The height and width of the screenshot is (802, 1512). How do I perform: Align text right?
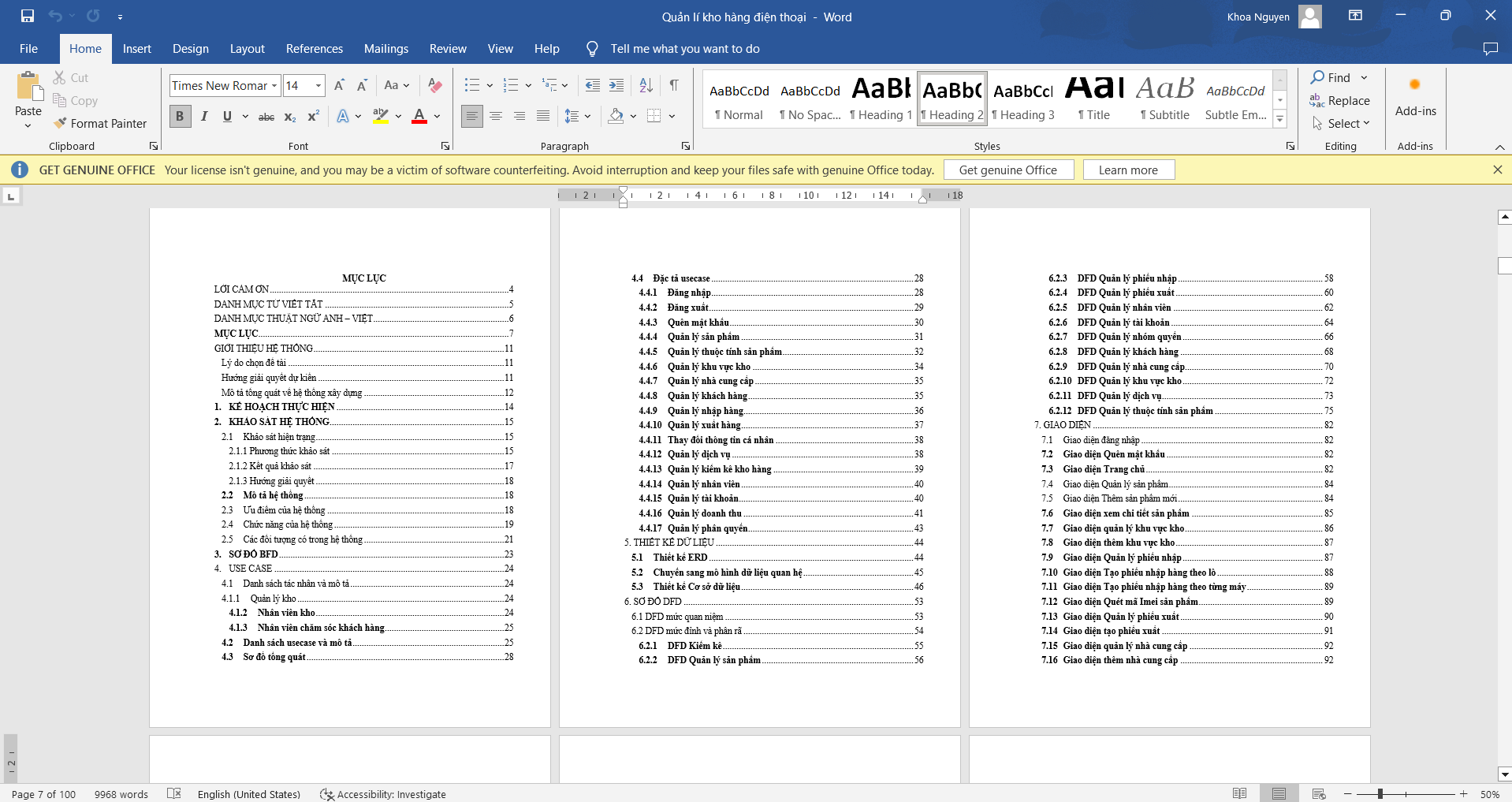point(520,117)
